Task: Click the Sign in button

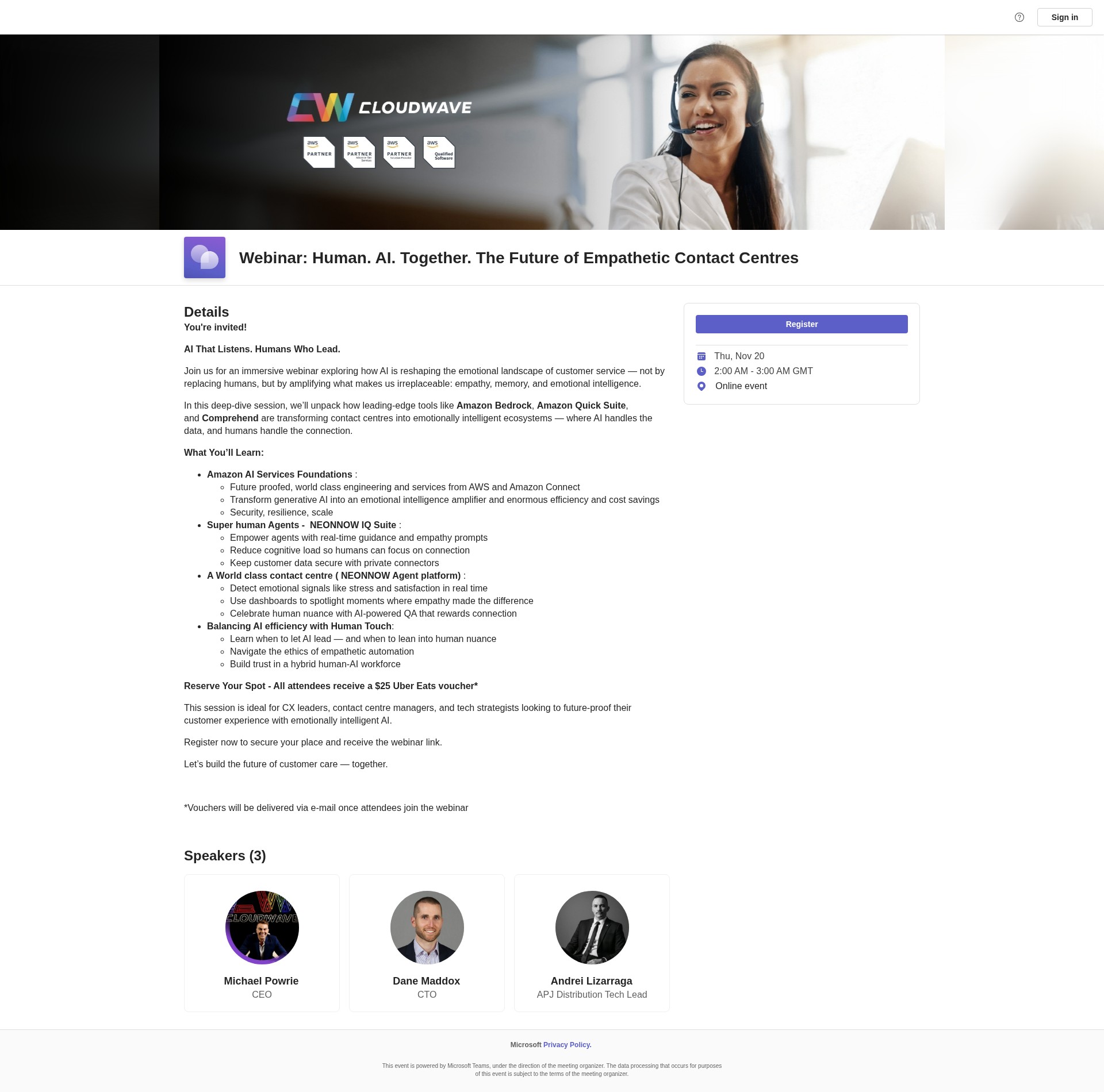Action: 1064,17
